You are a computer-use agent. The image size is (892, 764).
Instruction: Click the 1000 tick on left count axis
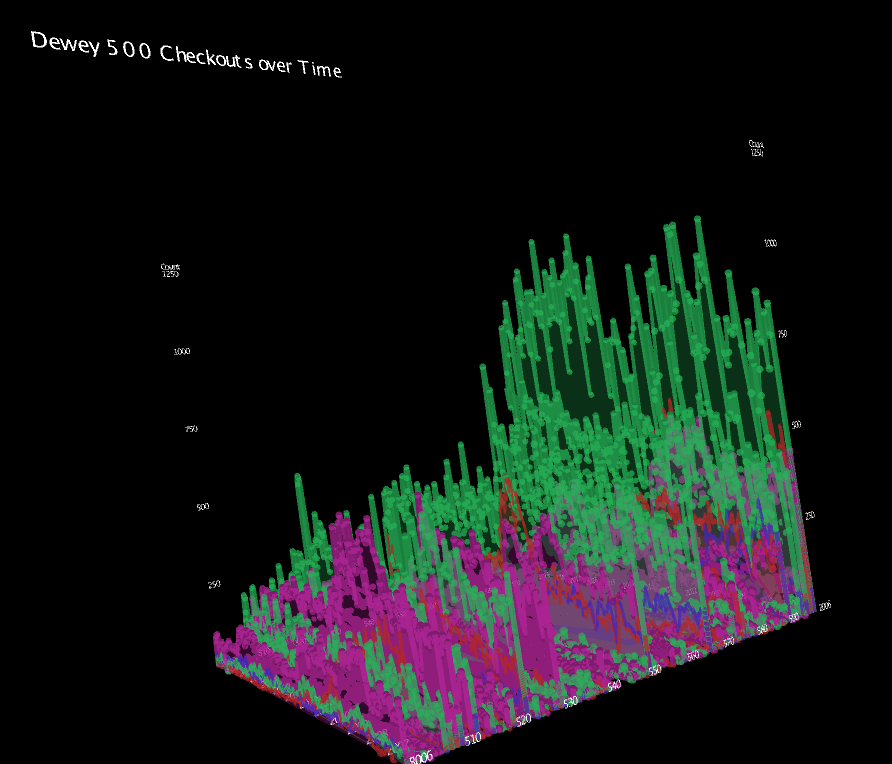[181, 352]
